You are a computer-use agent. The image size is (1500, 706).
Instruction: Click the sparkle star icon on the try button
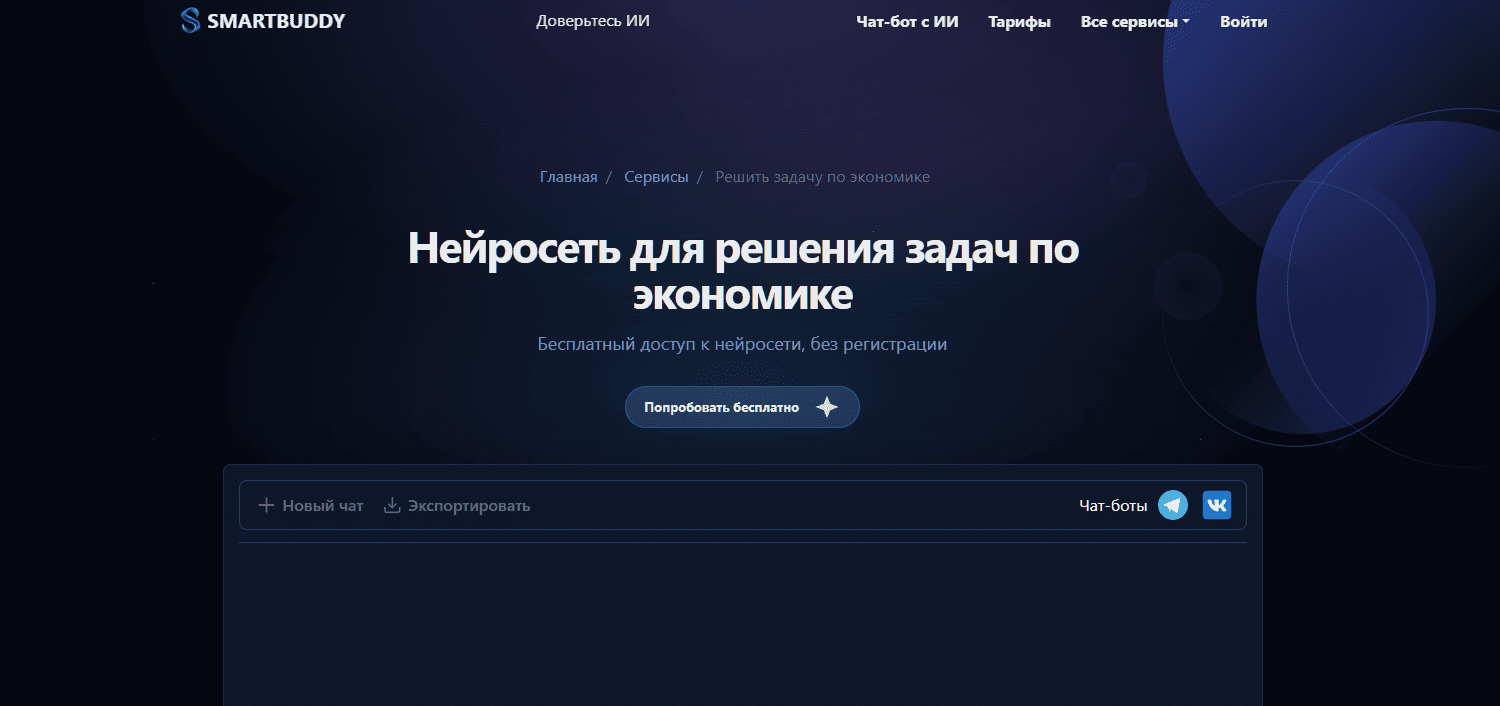pos(826,407)
